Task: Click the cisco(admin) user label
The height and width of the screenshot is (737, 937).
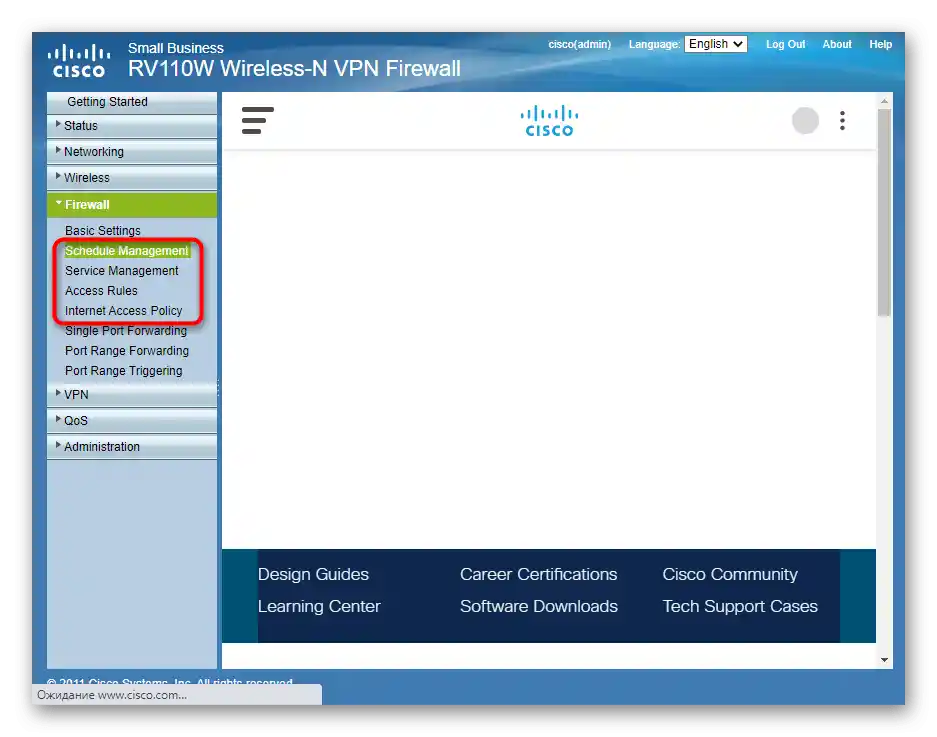Action: (x=580, y=44)
